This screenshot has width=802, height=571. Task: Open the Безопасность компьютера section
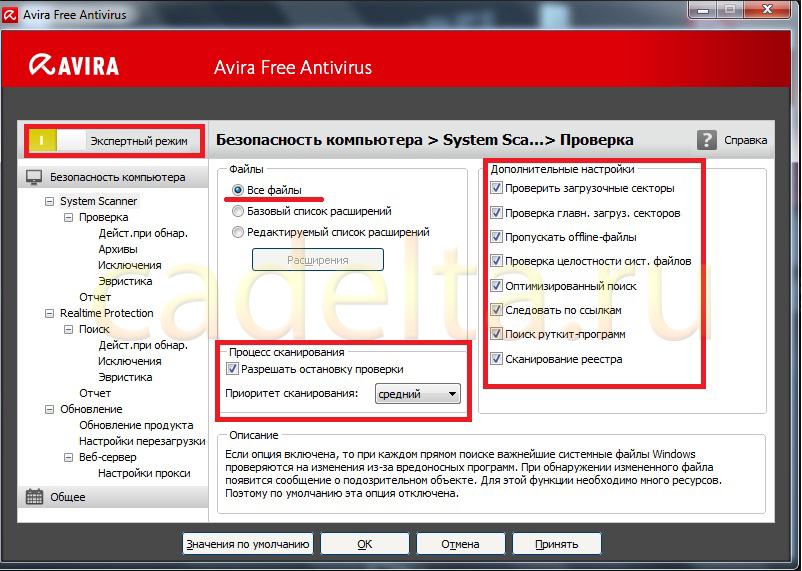tap(113, 178)
